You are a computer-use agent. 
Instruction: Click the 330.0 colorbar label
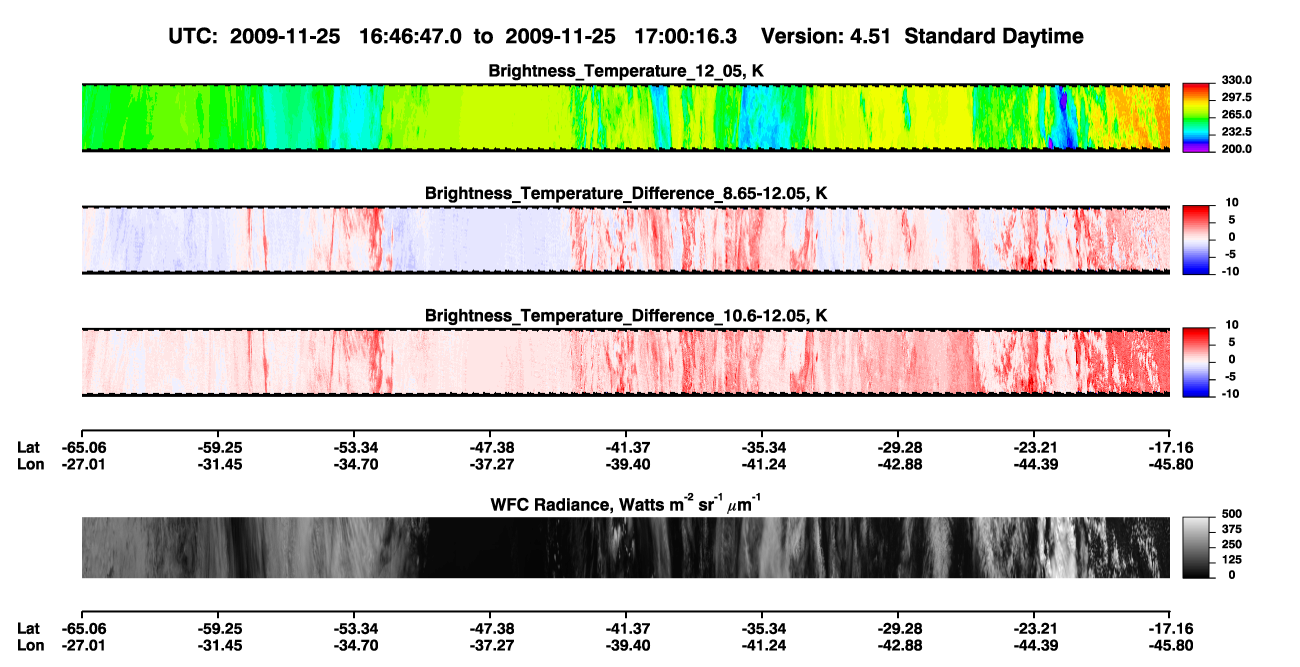tap(1236, 80)
